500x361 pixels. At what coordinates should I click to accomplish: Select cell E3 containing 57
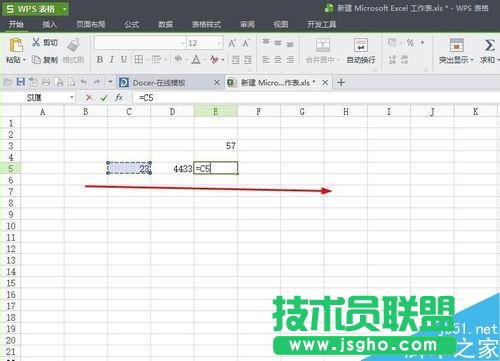pos(216,146)
